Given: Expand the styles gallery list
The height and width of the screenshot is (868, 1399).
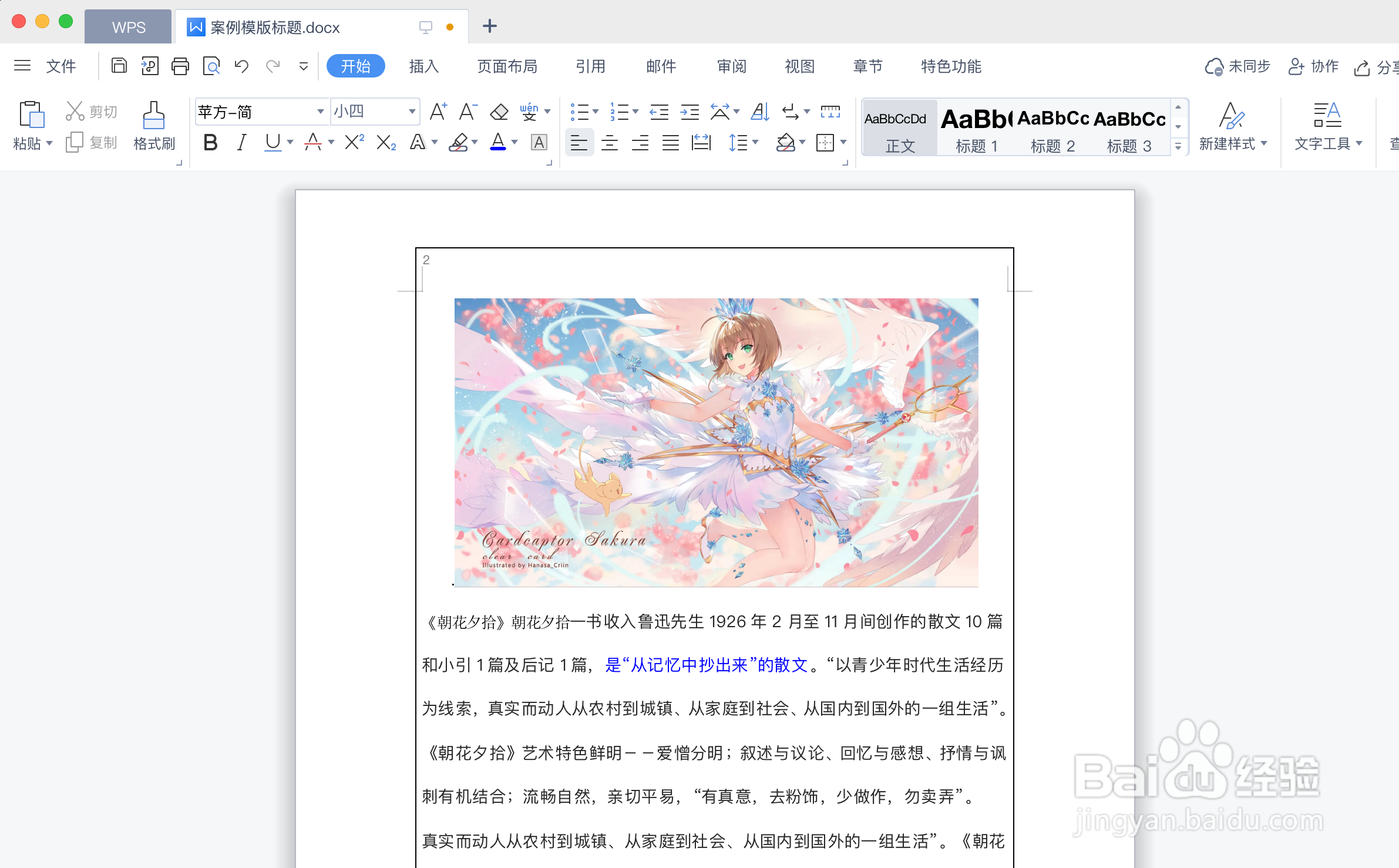Looking at the screenshot, I should pyautogui.click(x=1178, y=147).
